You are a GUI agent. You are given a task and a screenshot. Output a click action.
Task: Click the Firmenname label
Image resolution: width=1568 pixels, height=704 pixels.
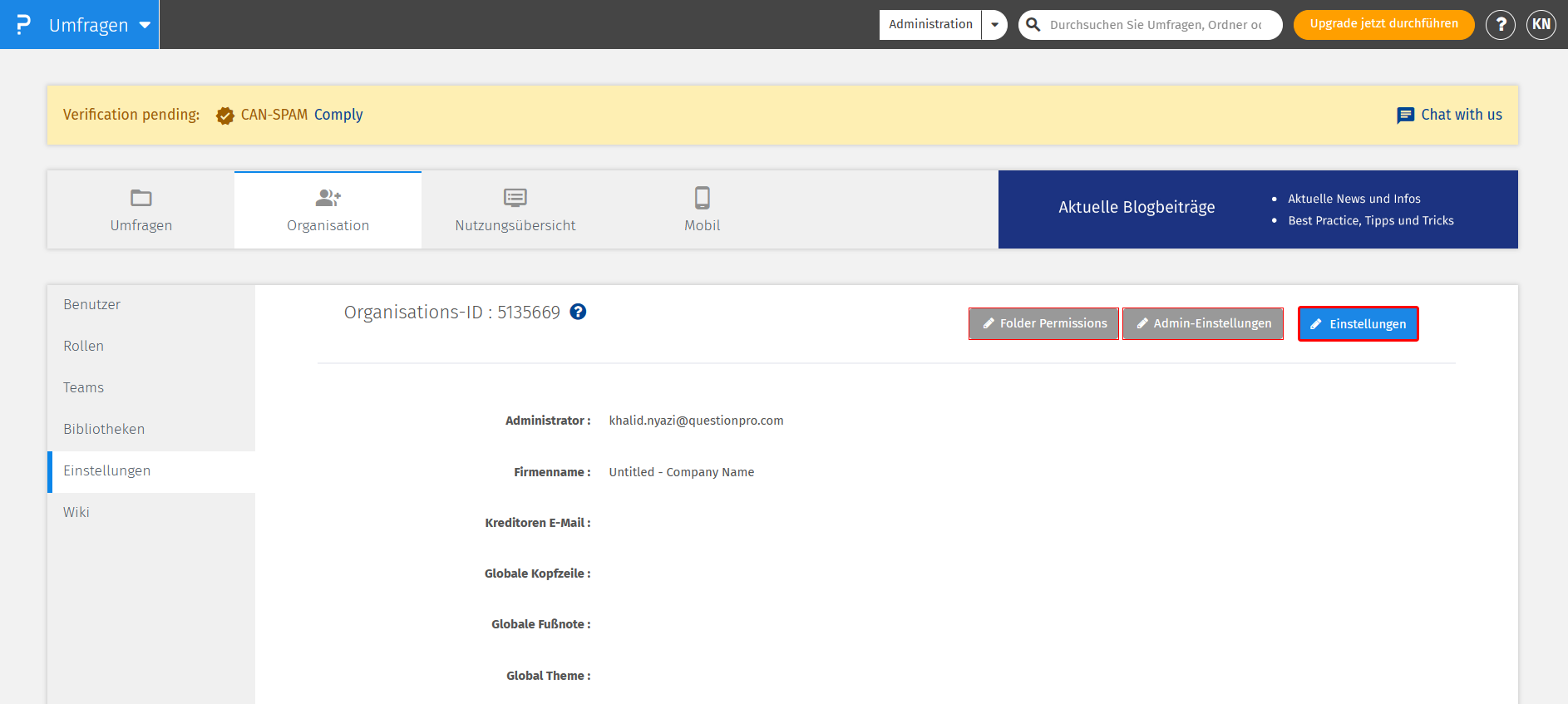click(552, 472)
